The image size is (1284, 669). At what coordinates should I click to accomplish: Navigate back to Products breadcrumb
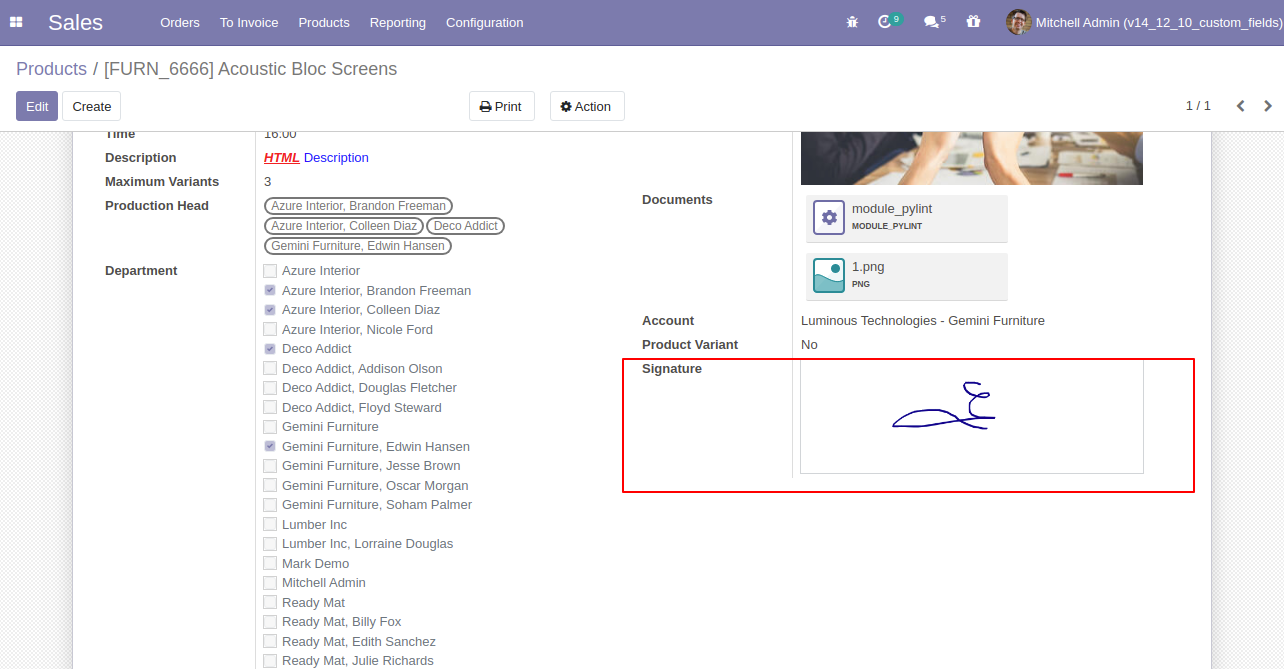click(x=52, y=69)
